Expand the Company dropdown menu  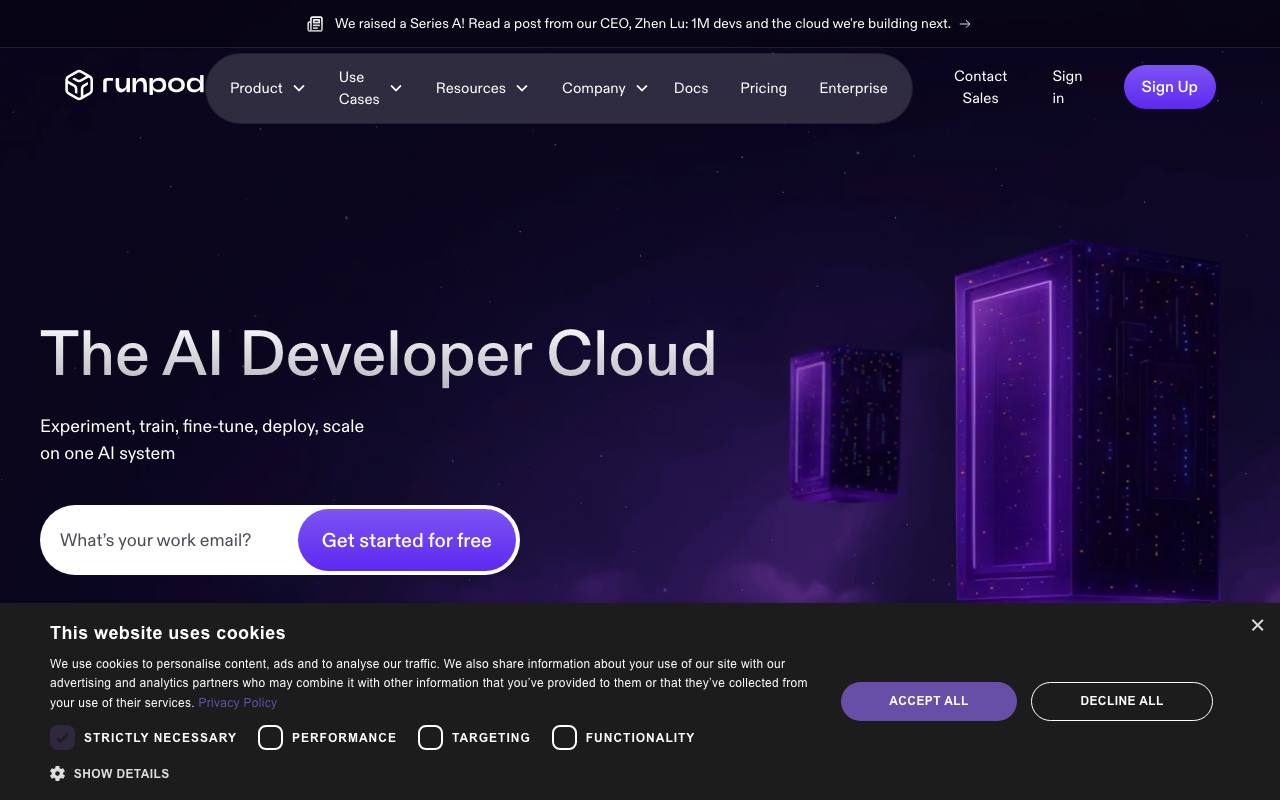point(605,88)
